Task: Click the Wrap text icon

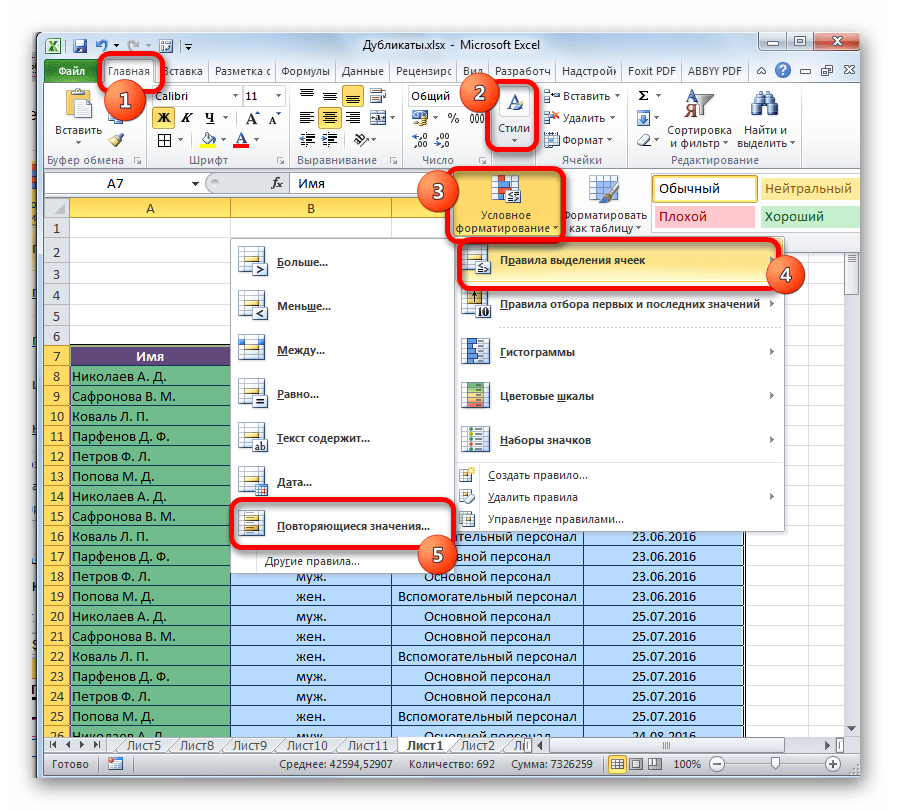Action: coord(378,96)
